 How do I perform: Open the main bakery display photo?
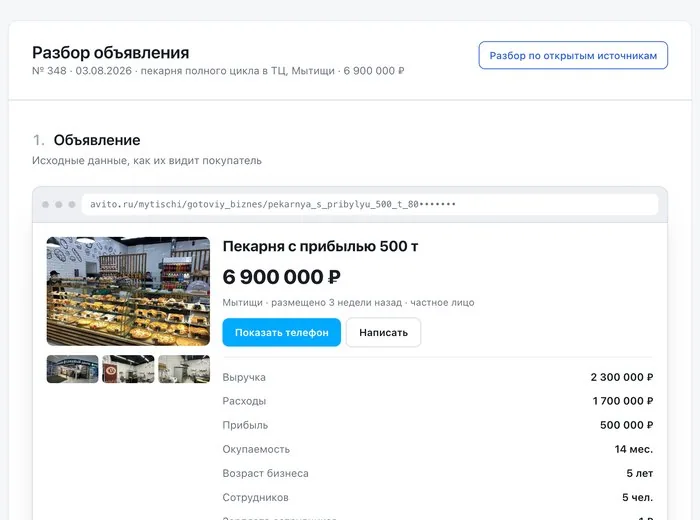pyautogui.click(x=128, y=291)
